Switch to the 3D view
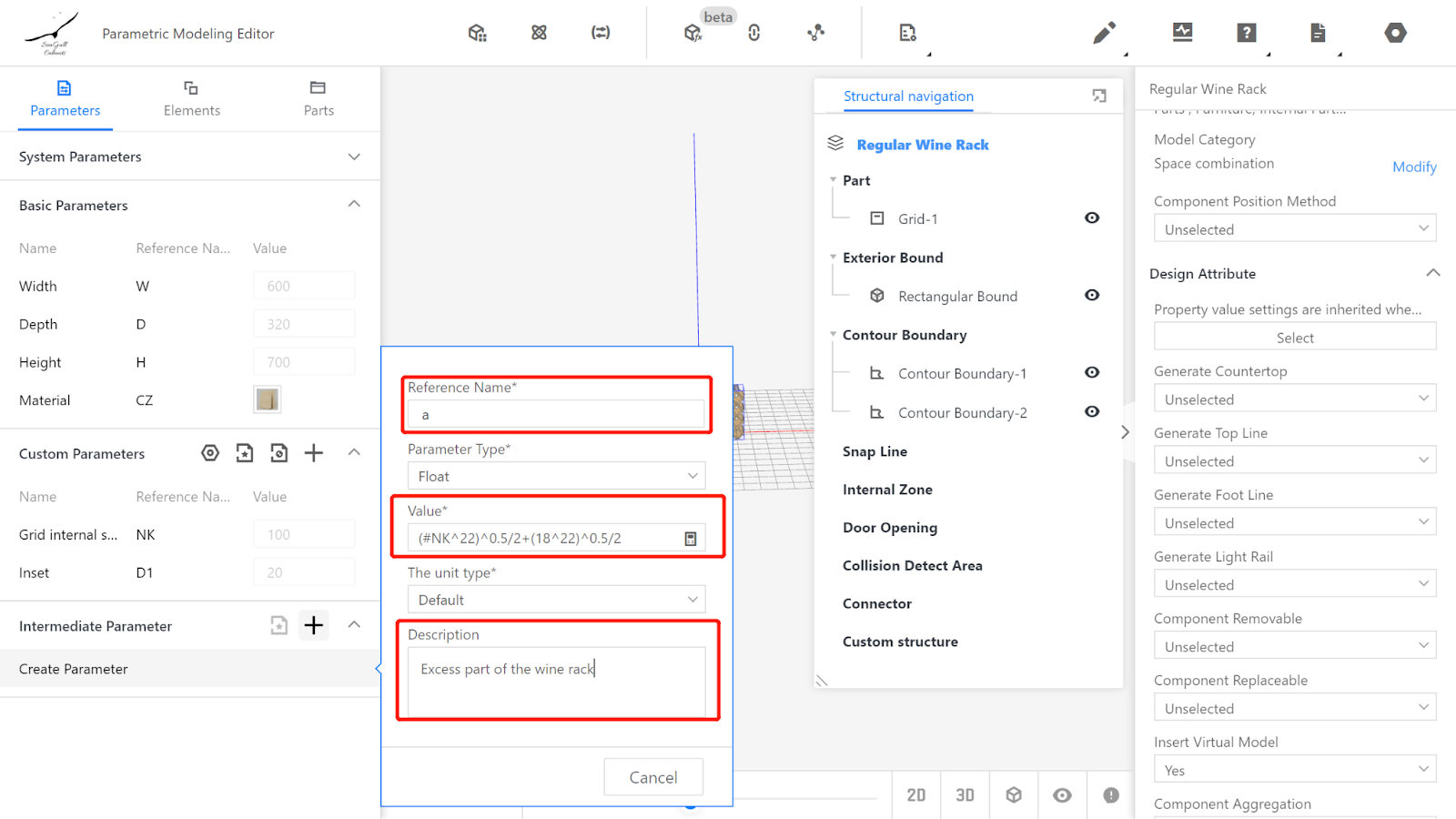 [965, 795]
